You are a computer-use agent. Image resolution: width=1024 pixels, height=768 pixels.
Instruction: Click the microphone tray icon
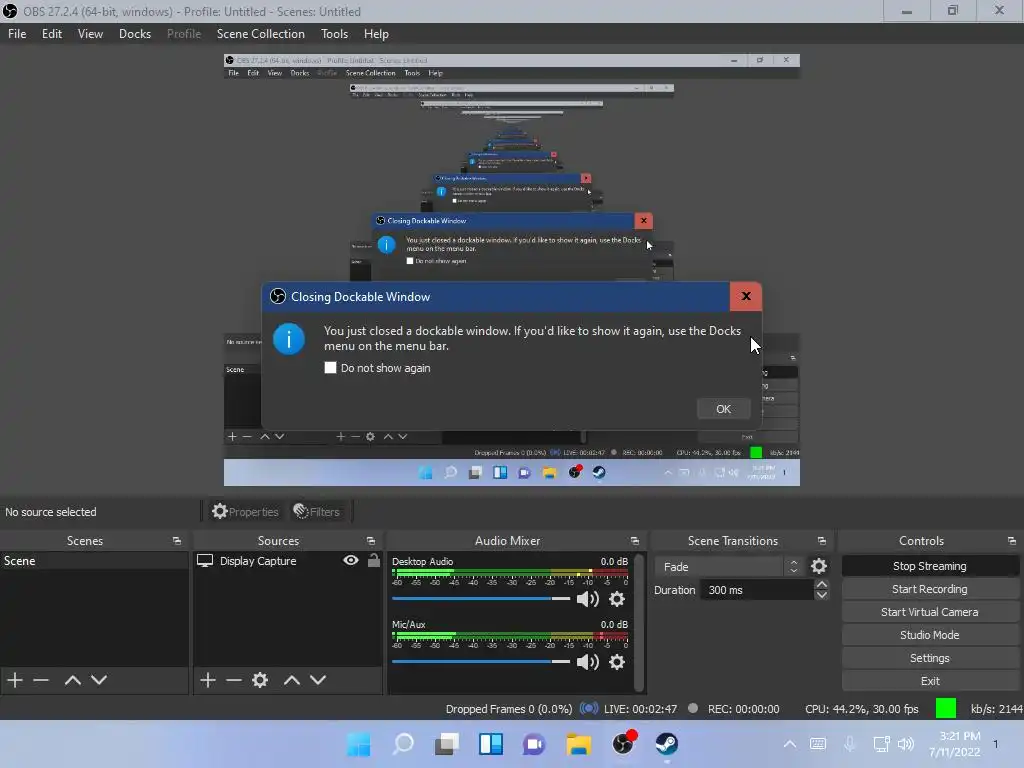point(850,744)
